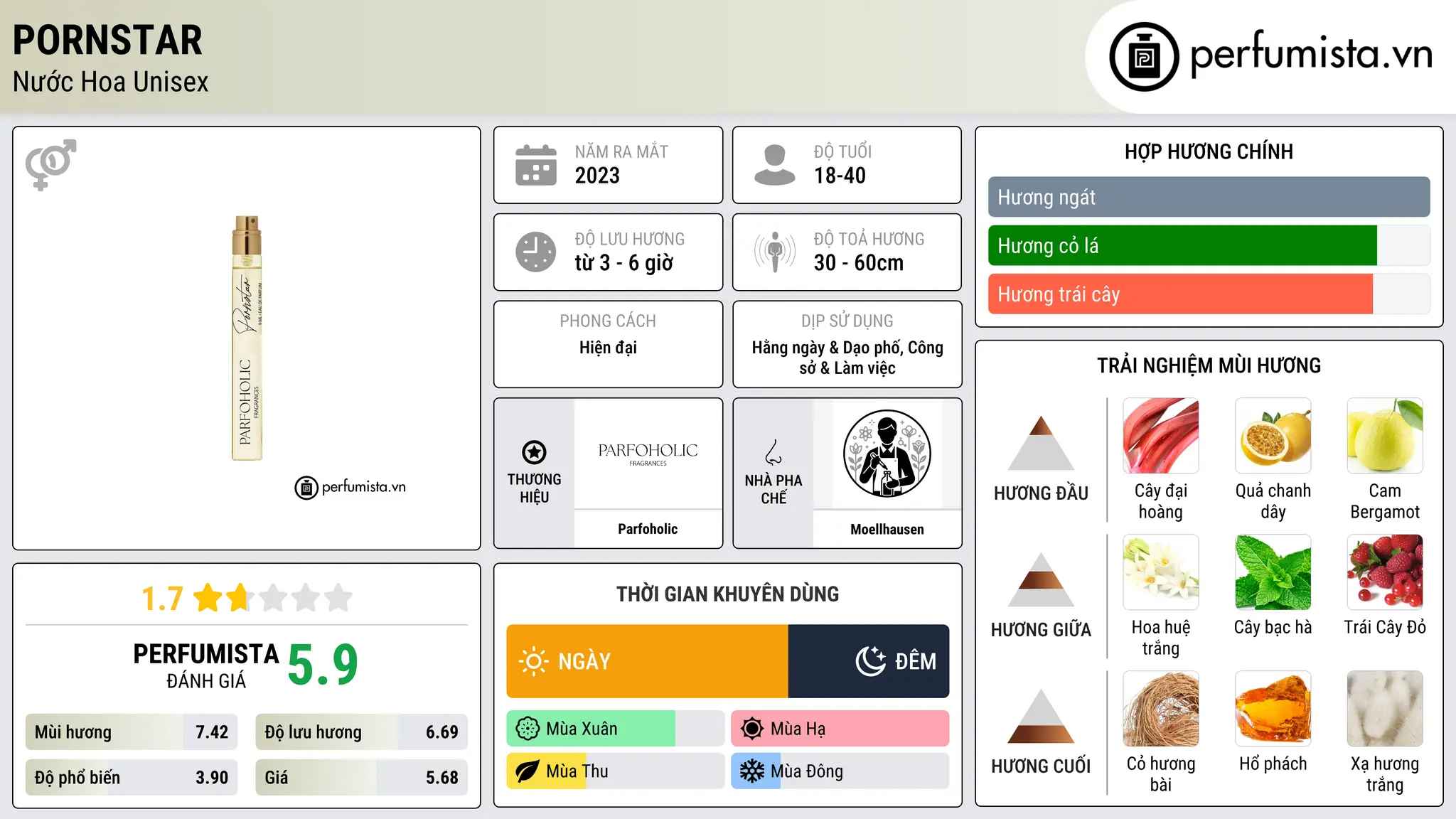1456x819 pixels.
Task: Click the sun icon in Ngày bar
Action: (x=533, y=661)
